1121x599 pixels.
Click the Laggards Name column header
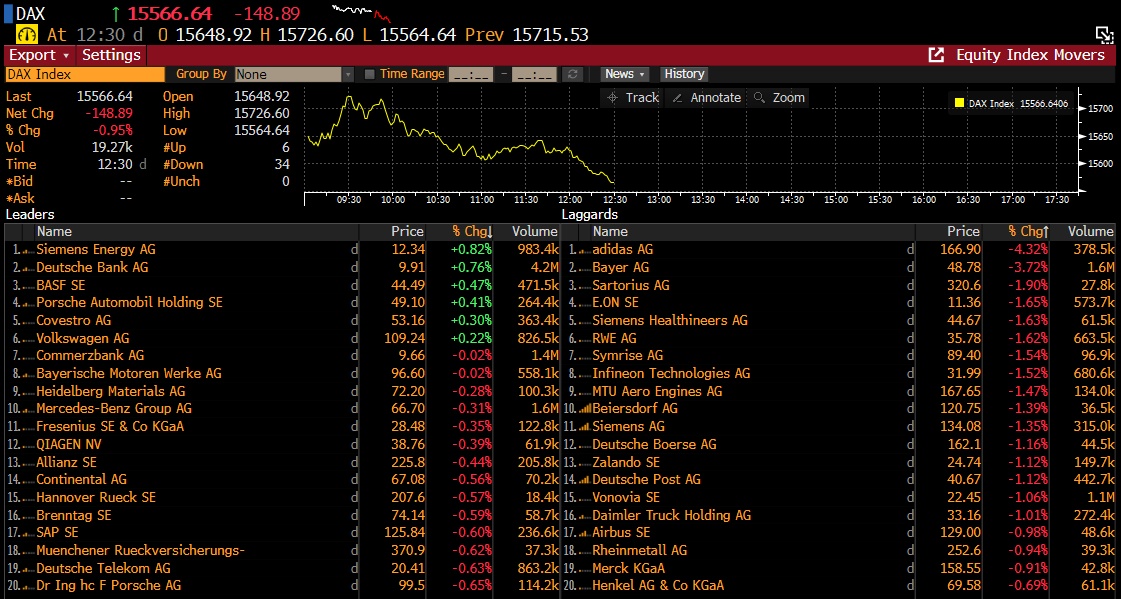click(x=753, y=232)
